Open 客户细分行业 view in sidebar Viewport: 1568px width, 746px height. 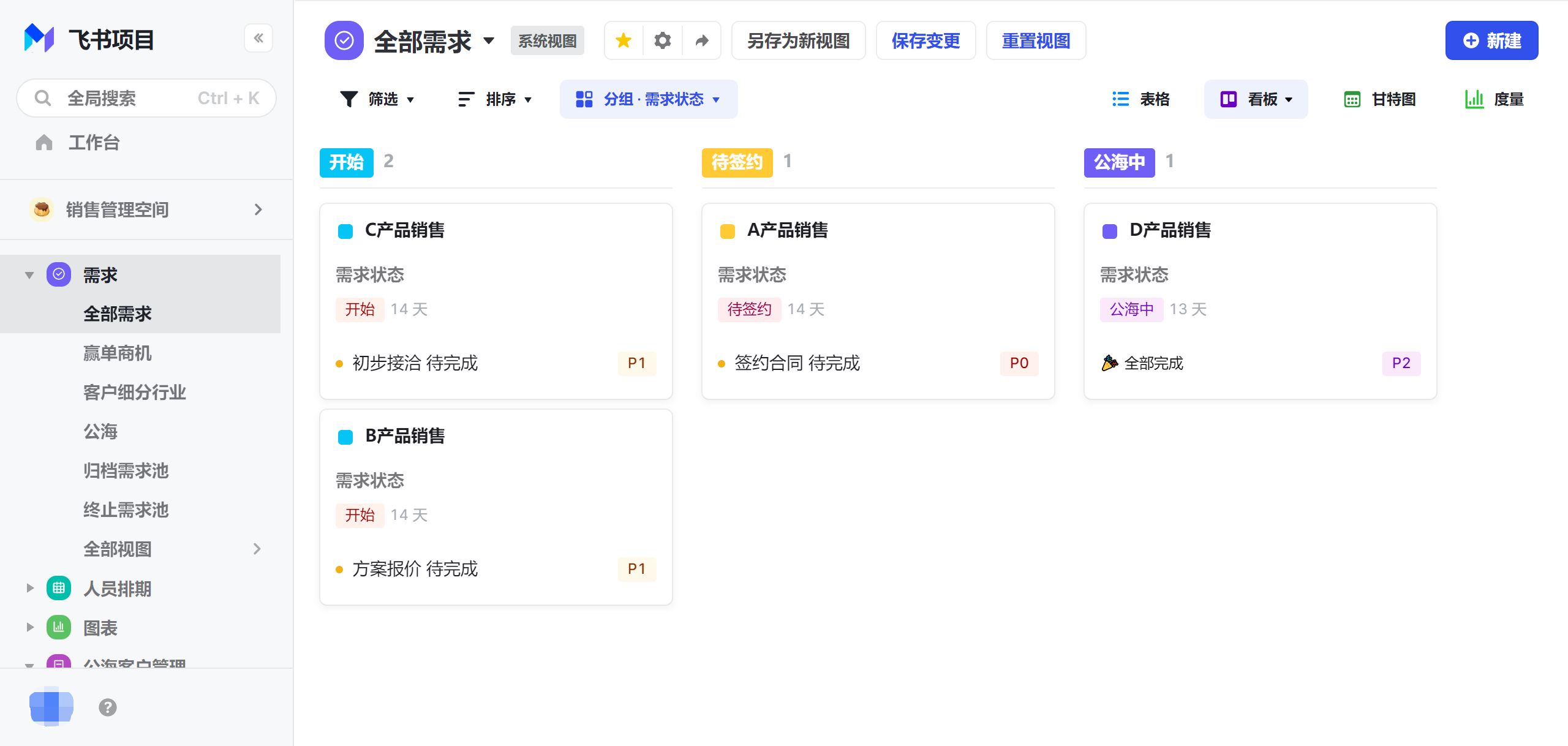coord(134,393)
